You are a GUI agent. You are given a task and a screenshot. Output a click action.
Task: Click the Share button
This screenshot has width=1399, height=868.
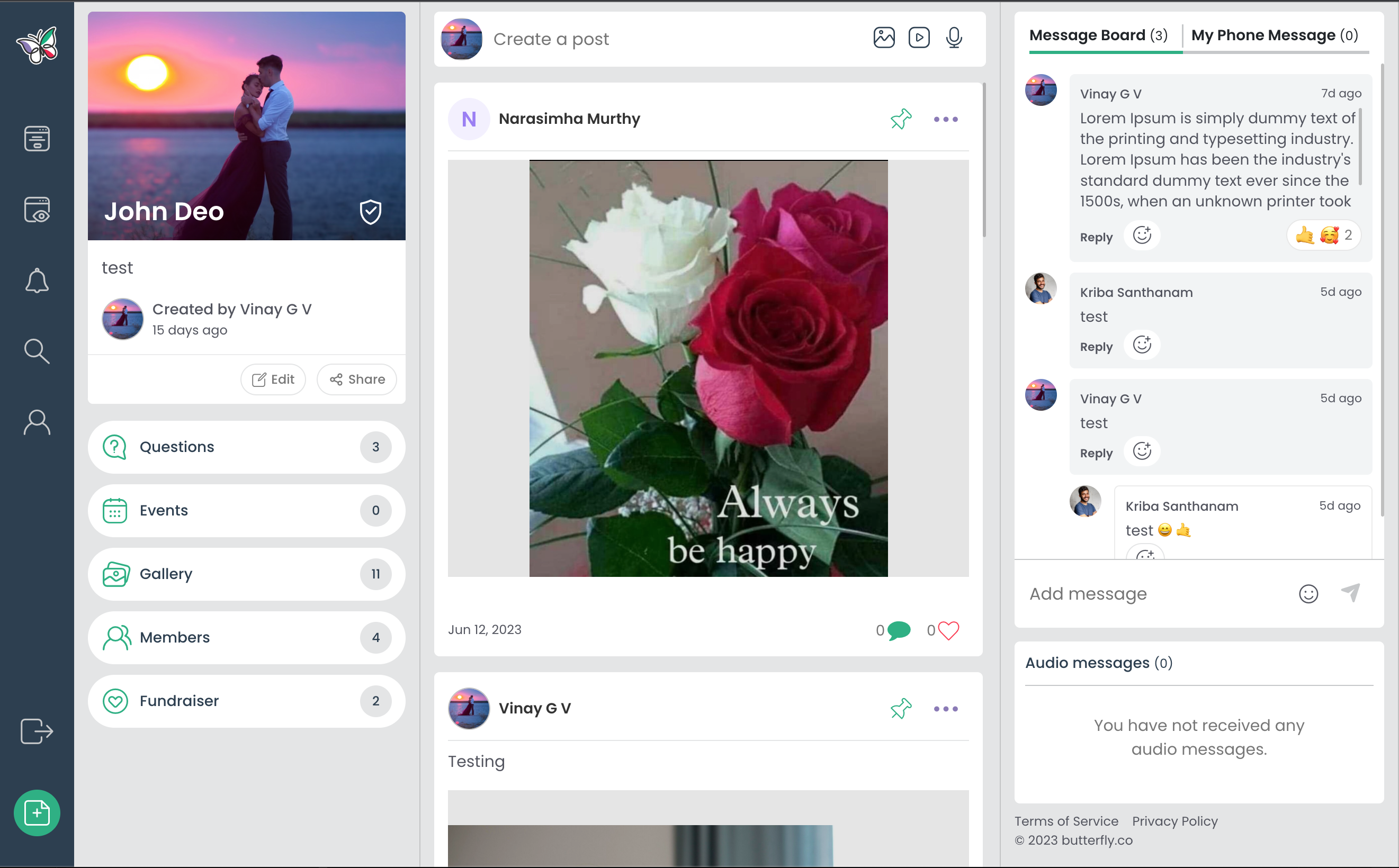coord(357,379)
